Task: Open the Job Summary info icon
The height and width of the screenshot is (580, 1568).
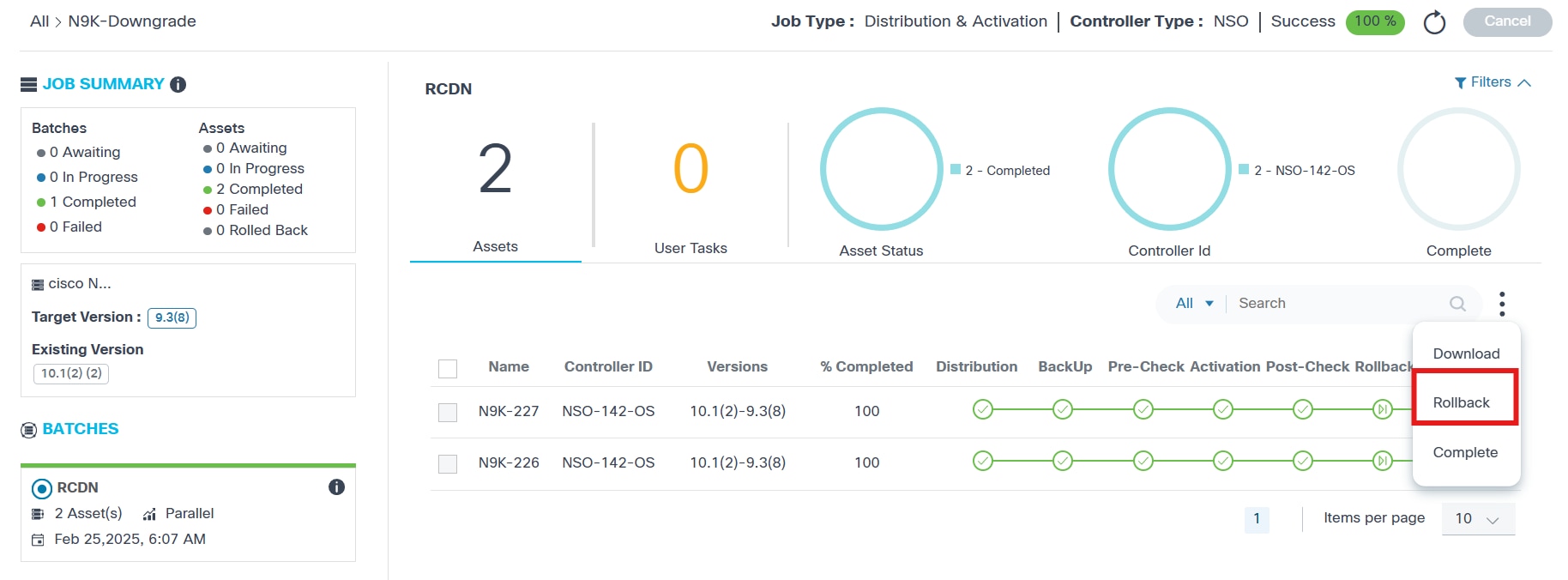Action: 178,84
